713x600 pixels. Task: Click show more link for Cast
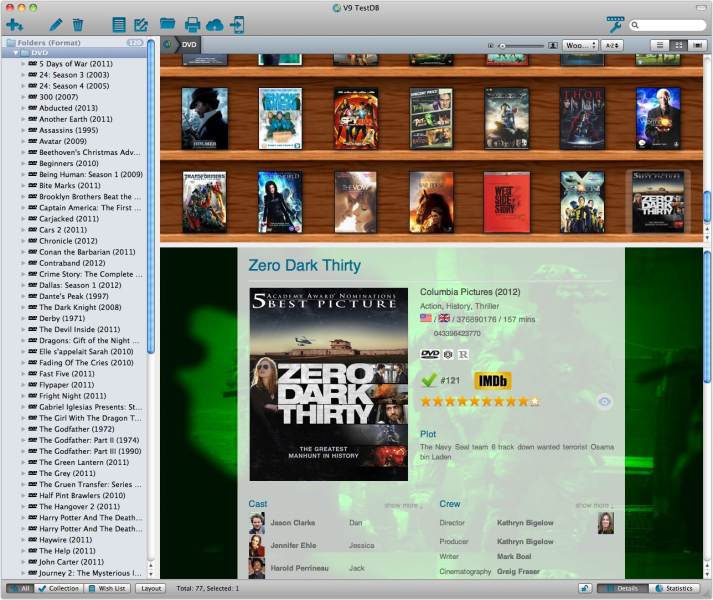tap(403, 505)
